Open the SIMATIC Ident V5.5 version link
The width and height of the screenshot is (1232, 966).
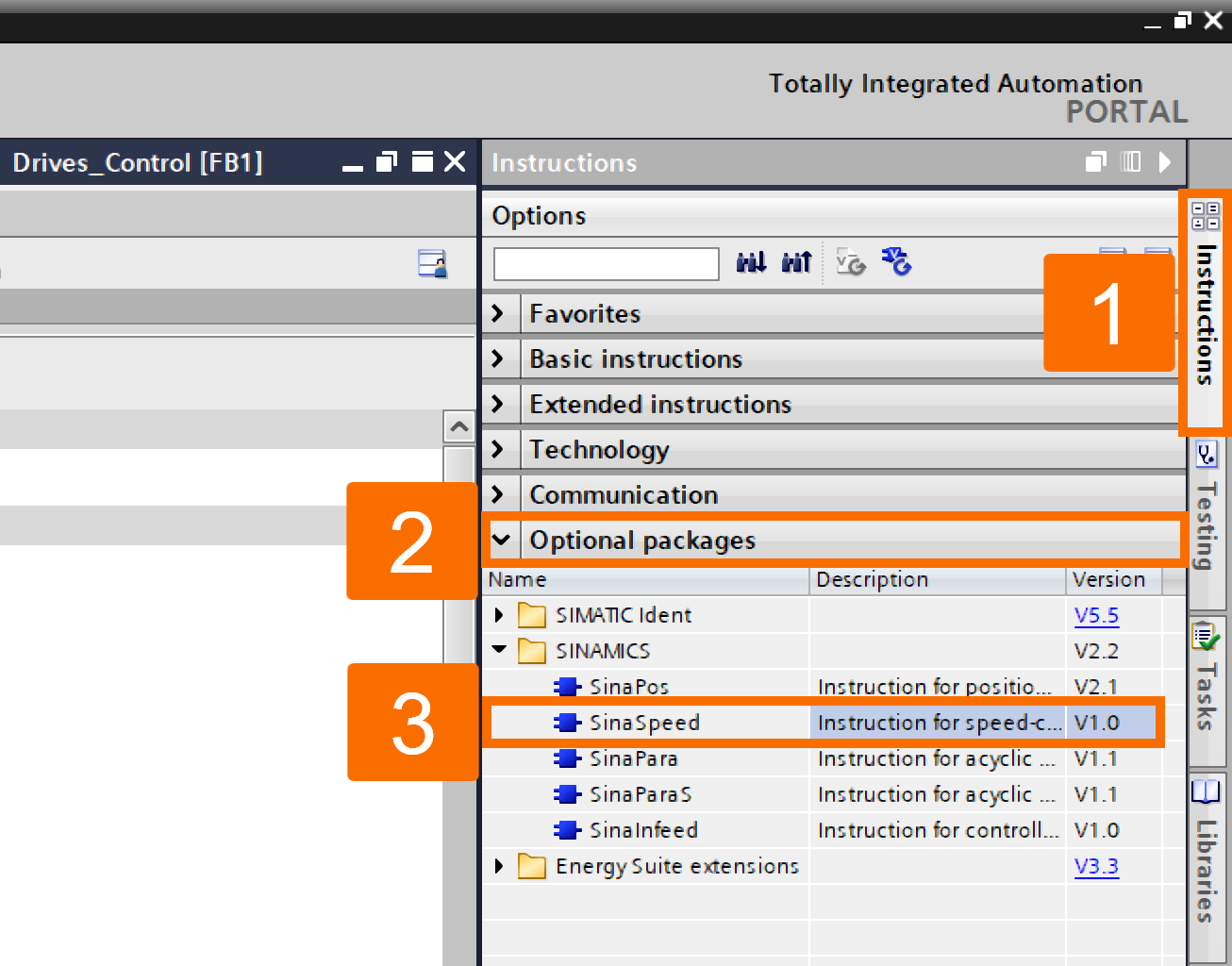[x=1096, y=615]
